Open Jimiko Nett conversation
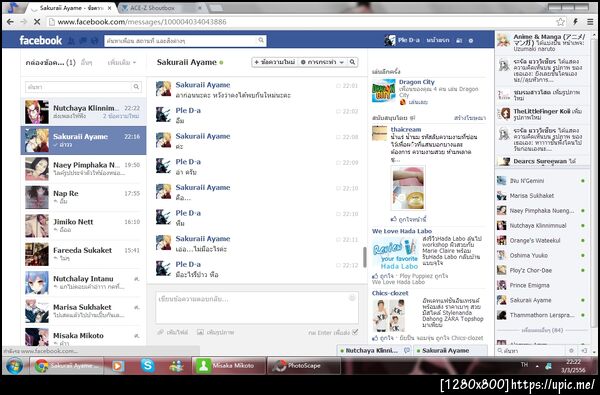The height and width of the screenshot is (395, 600). coord(83,225)
